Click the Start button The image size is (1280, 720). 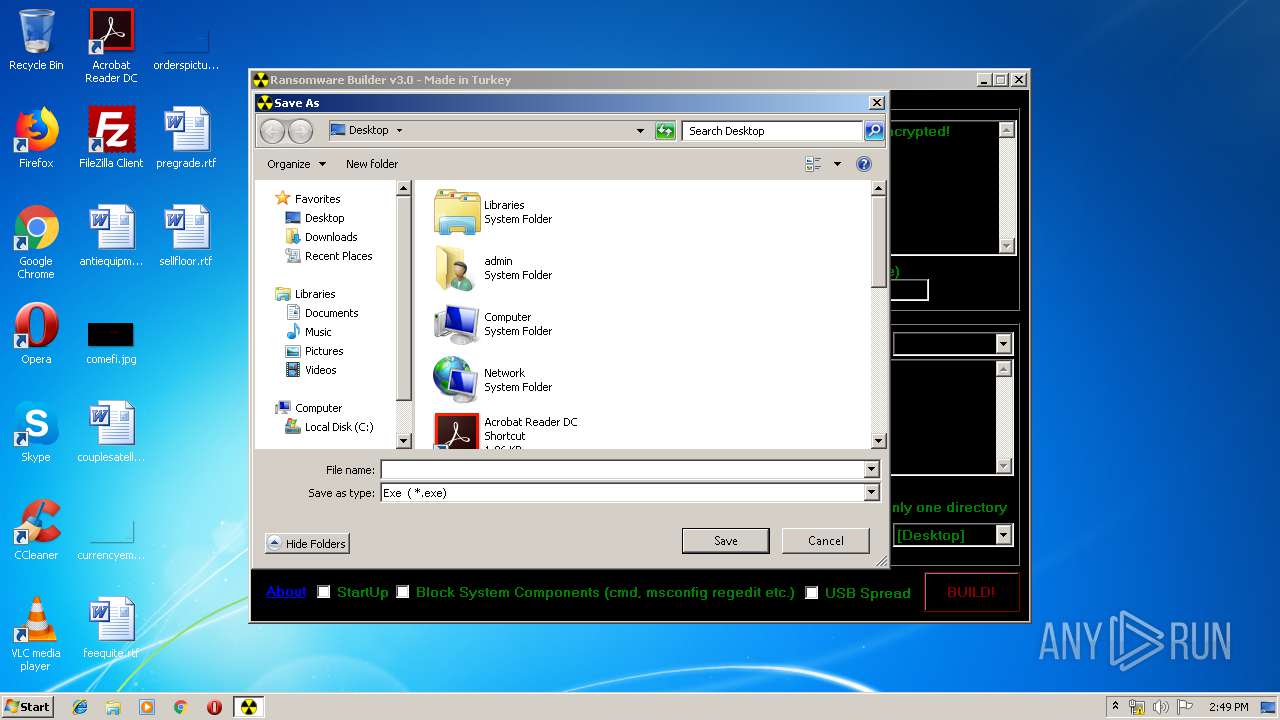click(27, 707)
